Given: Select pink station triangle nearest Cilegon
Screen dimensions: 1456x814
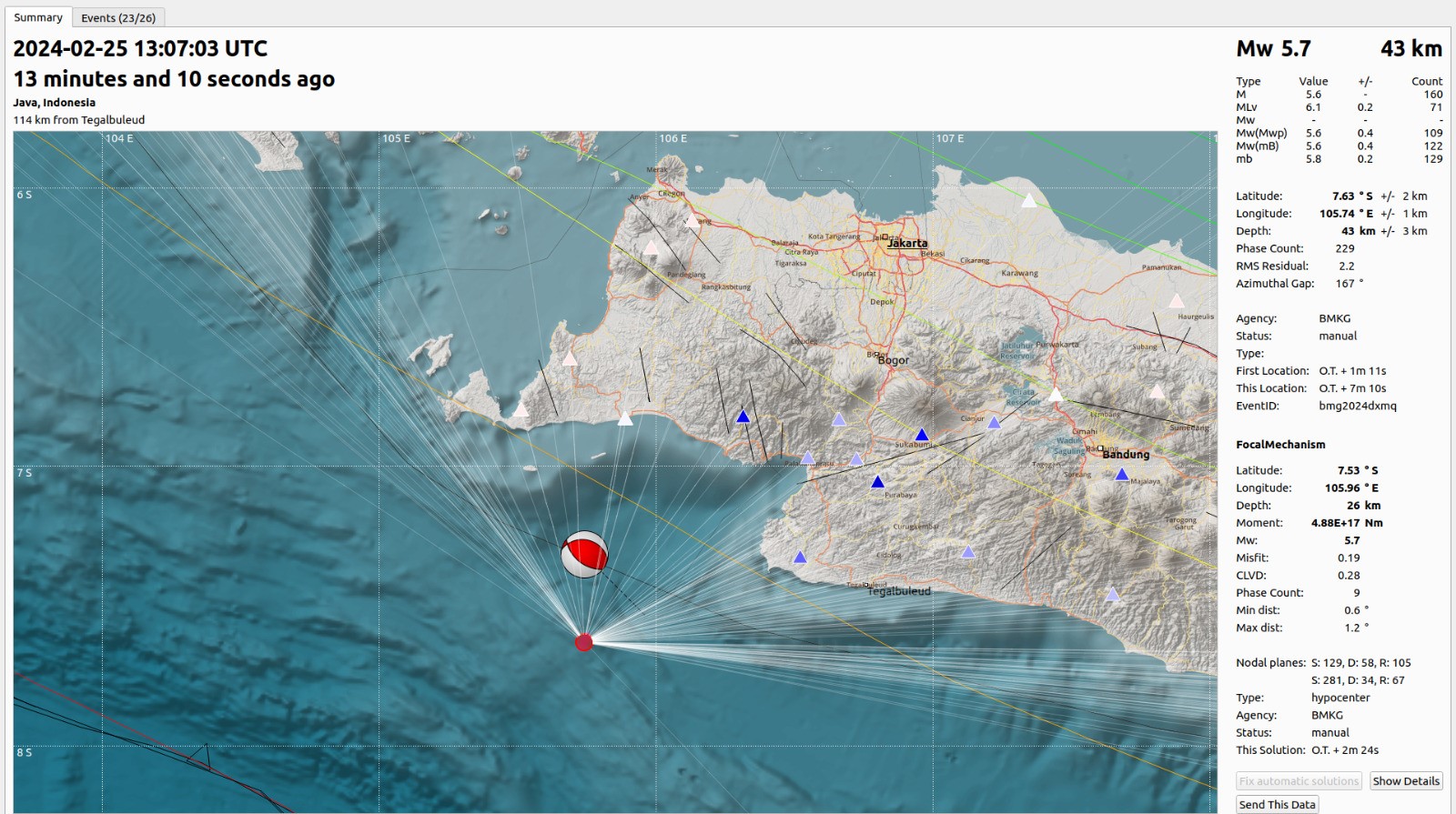Looking at the screenshot, I should point(693,220).
